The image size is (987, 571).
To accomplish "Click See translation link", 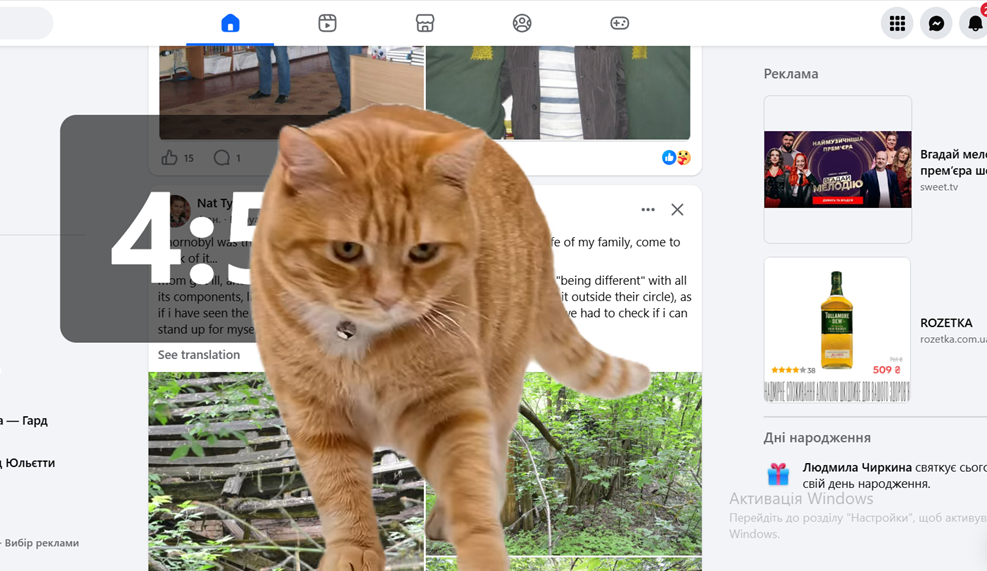I will (199, 354).
